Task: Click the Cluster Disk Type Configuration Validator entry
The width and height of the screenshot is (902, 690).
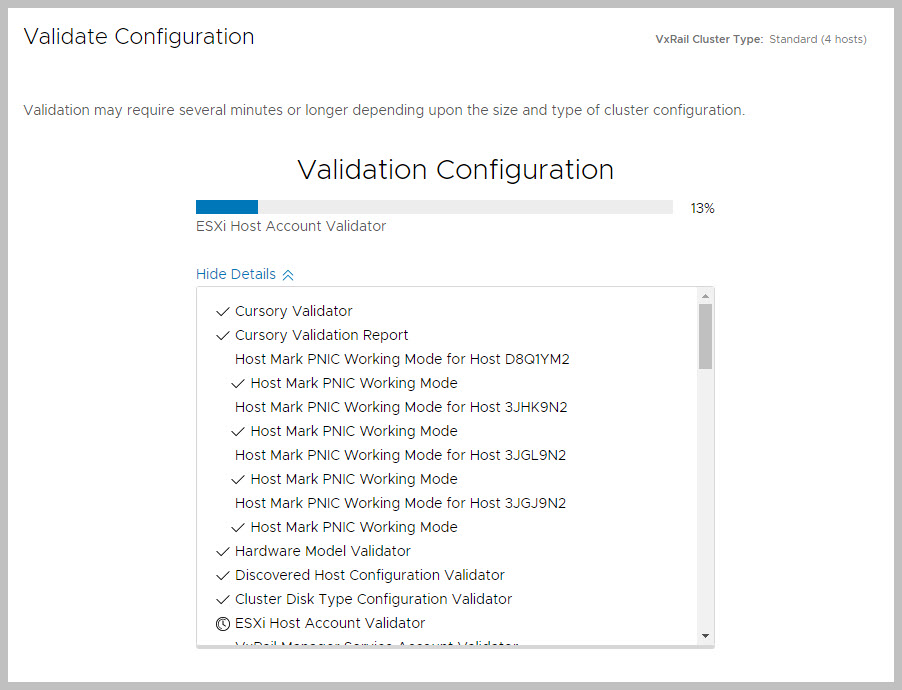Action: (373, 599)
